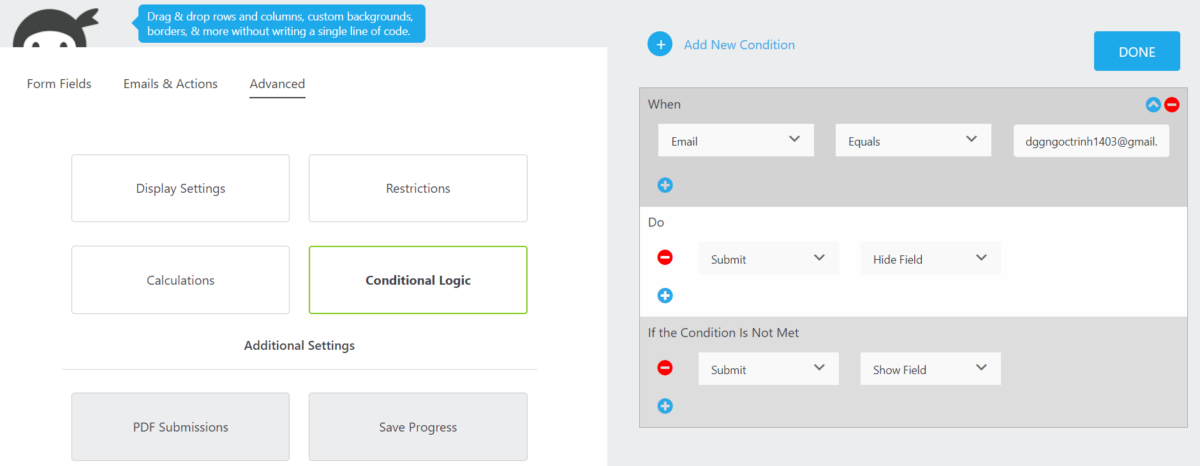Click the plus icon beside Add New Condition
The height and width of the screenshot is (466, 1200).
tap(660, 44)
